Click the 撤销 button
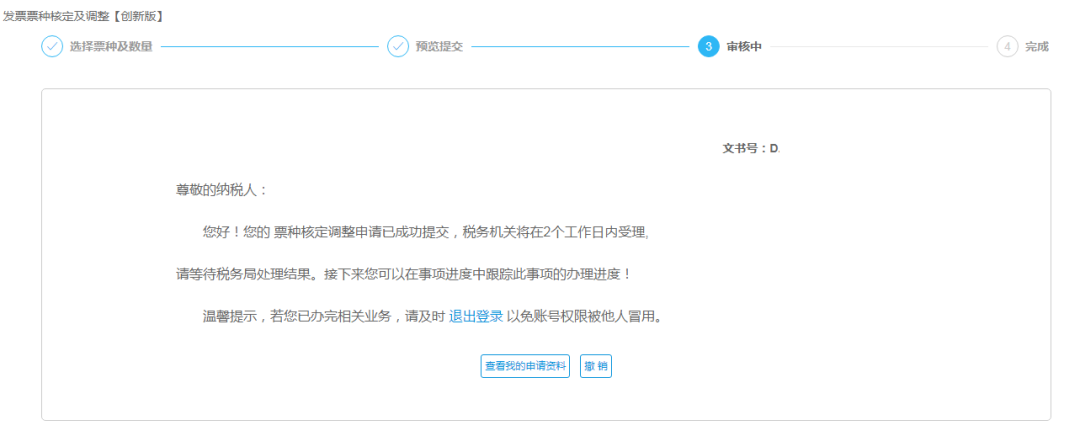Viewport: 1080px width, 436px height. tap(596, 366)
